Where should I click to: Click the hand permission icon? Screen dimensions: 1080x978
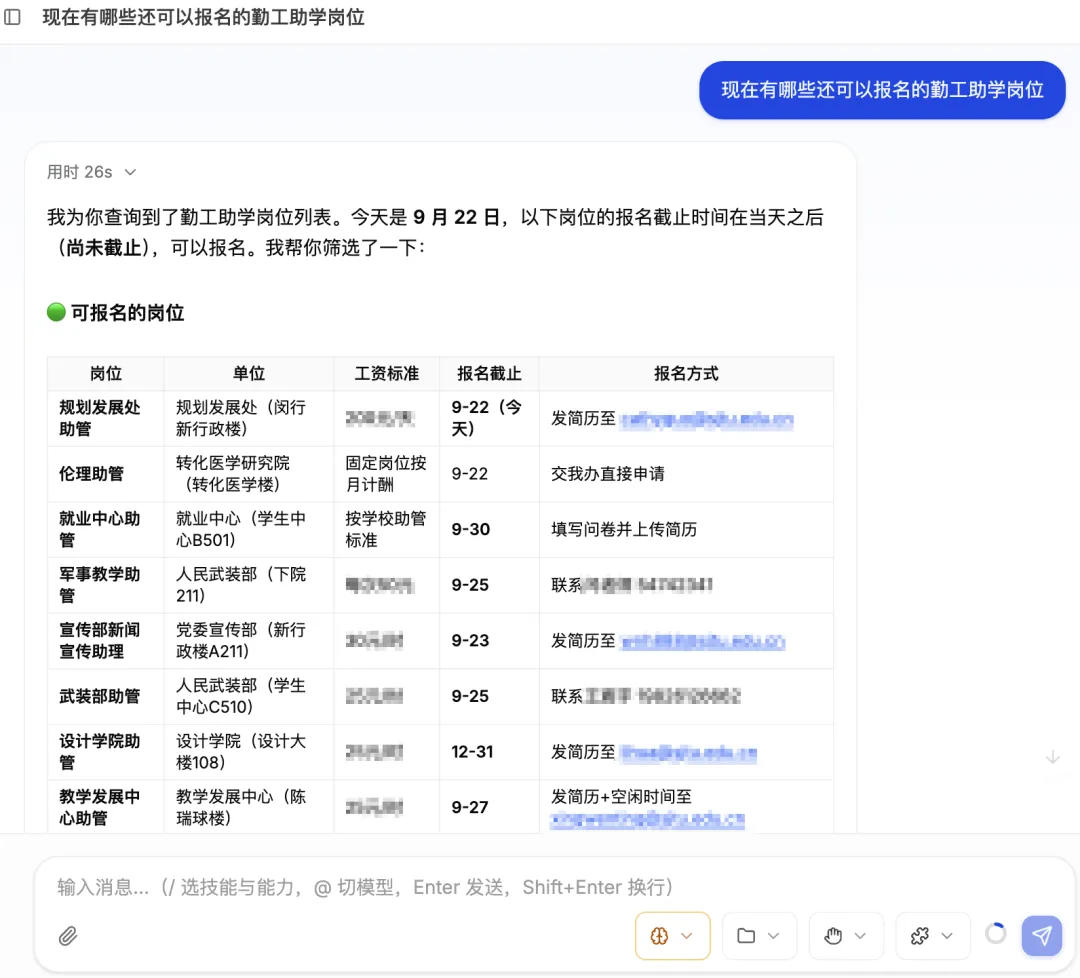(x=833, y=935)
